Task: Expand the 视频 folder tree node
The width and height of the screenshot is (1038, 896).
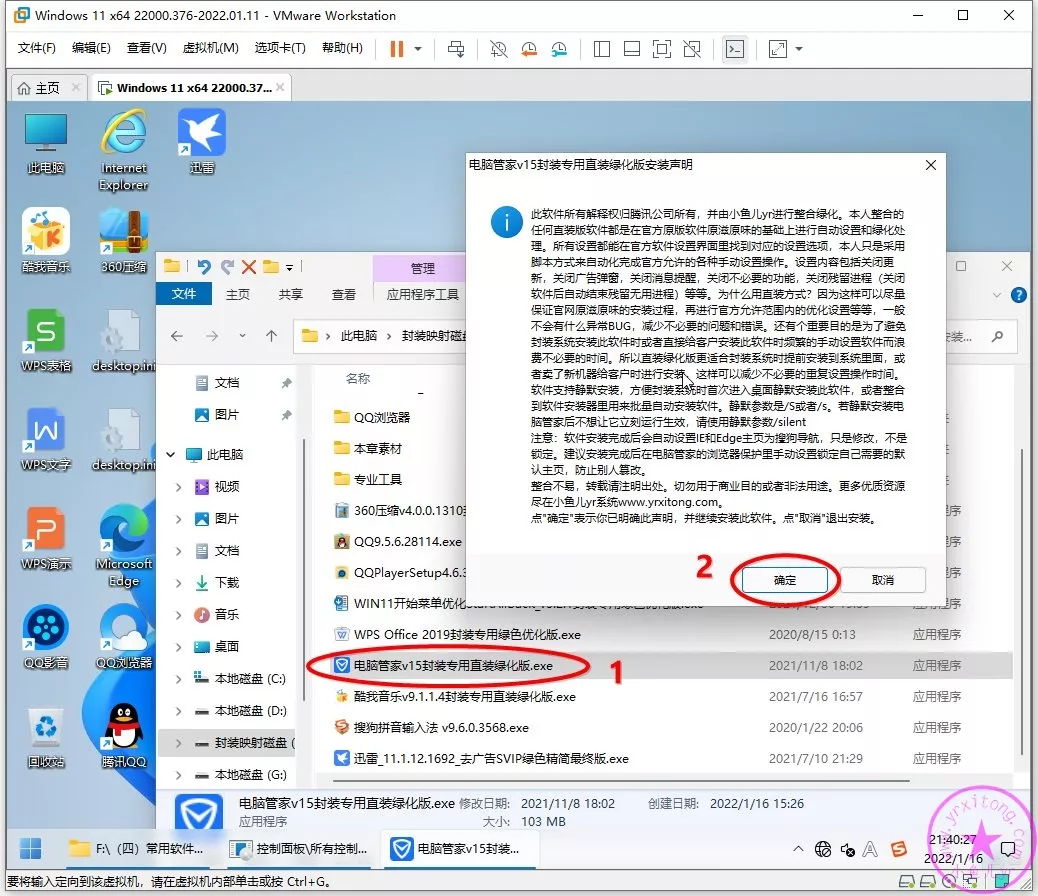Action: 179,487
